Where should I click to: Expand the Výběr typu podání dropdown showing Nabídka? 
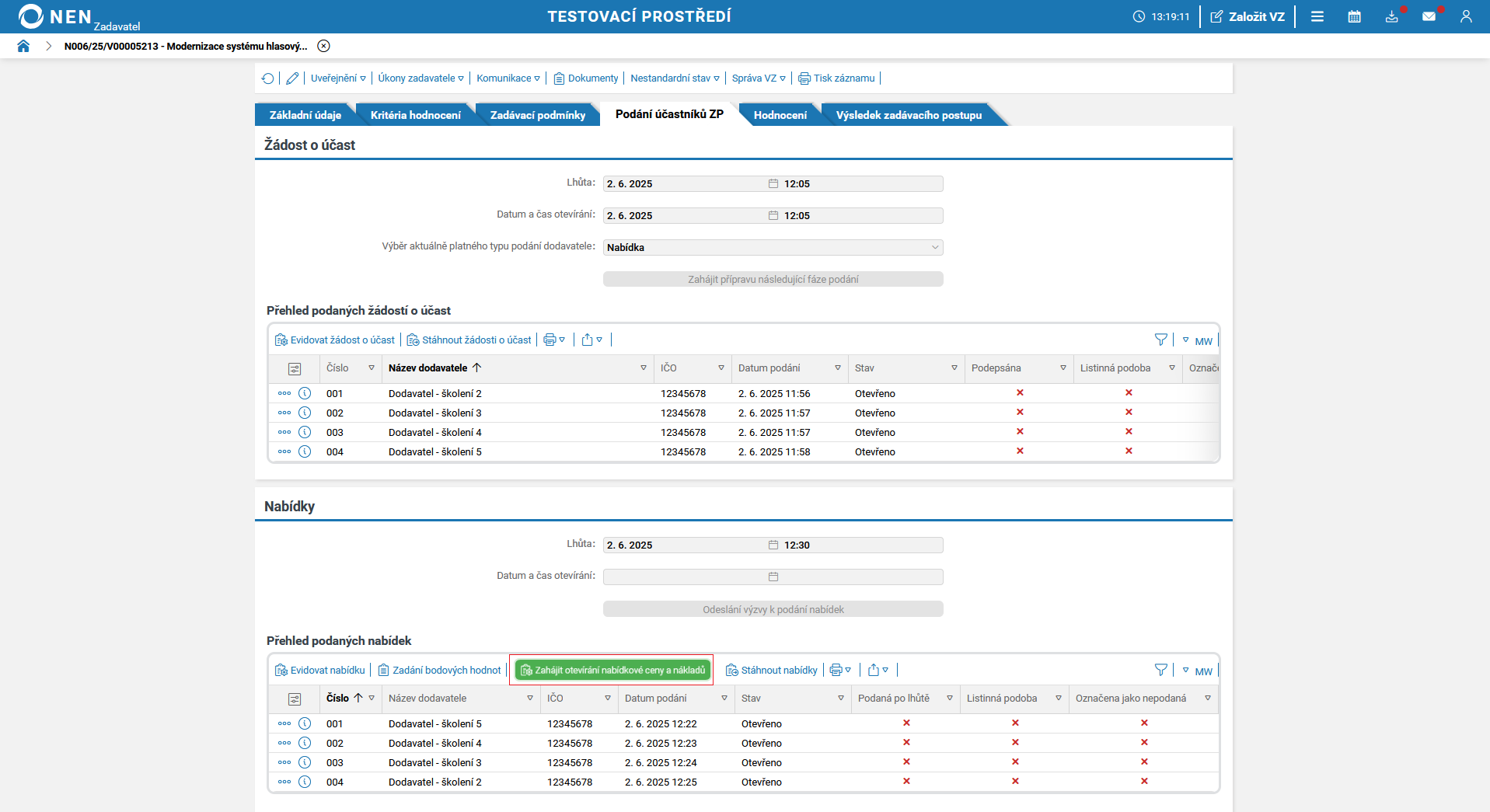click(773, 248)
